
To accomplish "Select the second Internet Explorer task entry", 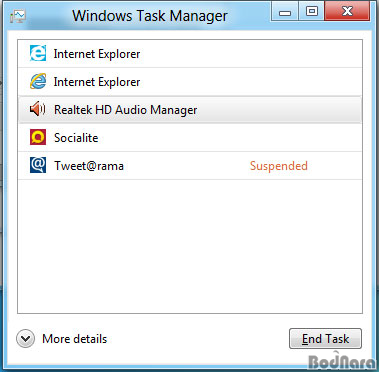I will (190, 82).
